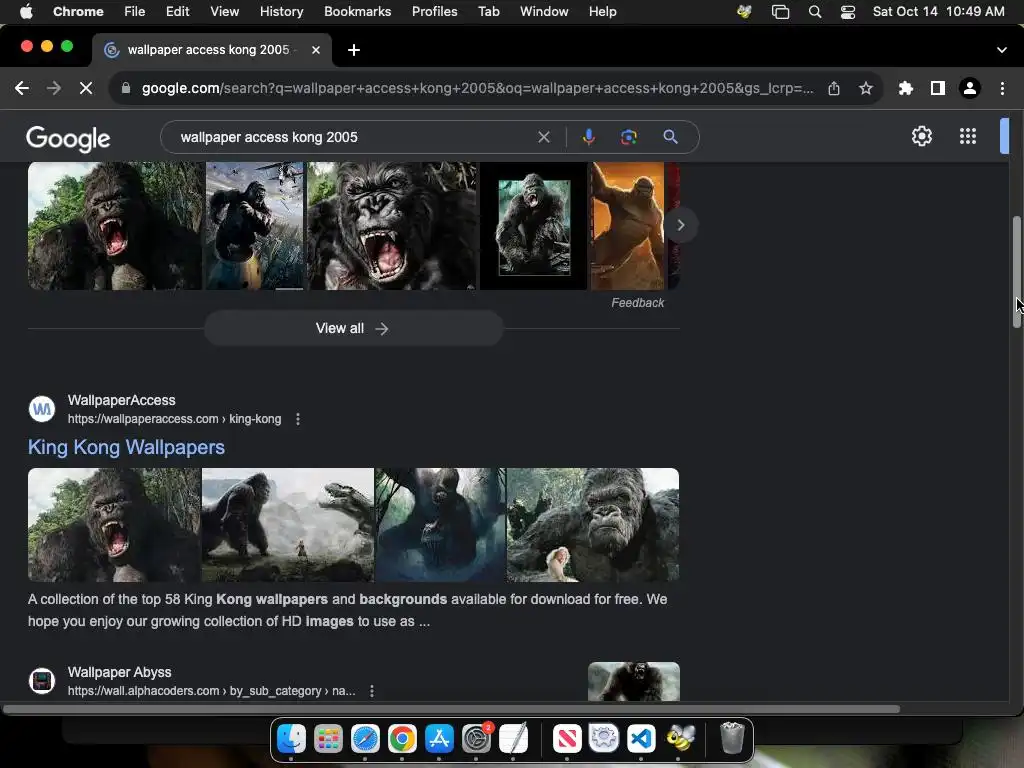
Task: Go to Google homepage via logo
Action: click(68, 138)
